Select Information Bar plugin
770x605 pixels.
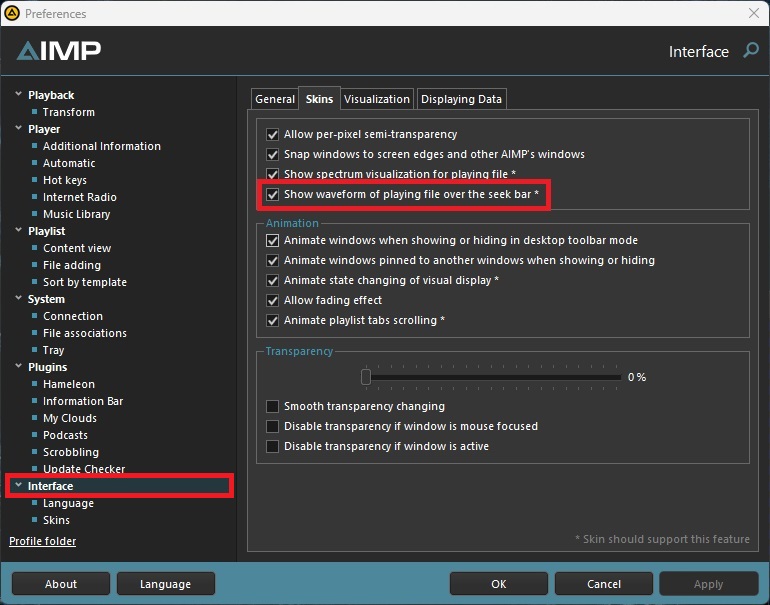tap(83, 401)
